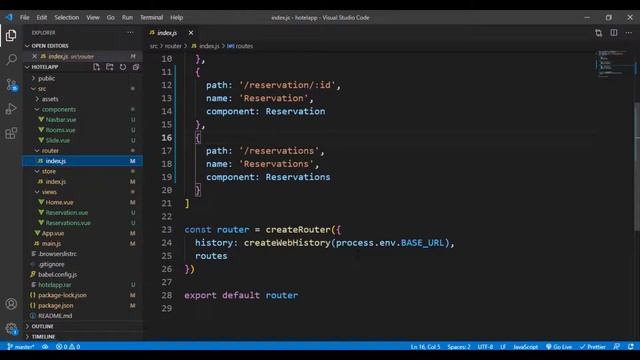Click Prettier in status bar
Screen dimensions: 640x360
tap(593, 347)
